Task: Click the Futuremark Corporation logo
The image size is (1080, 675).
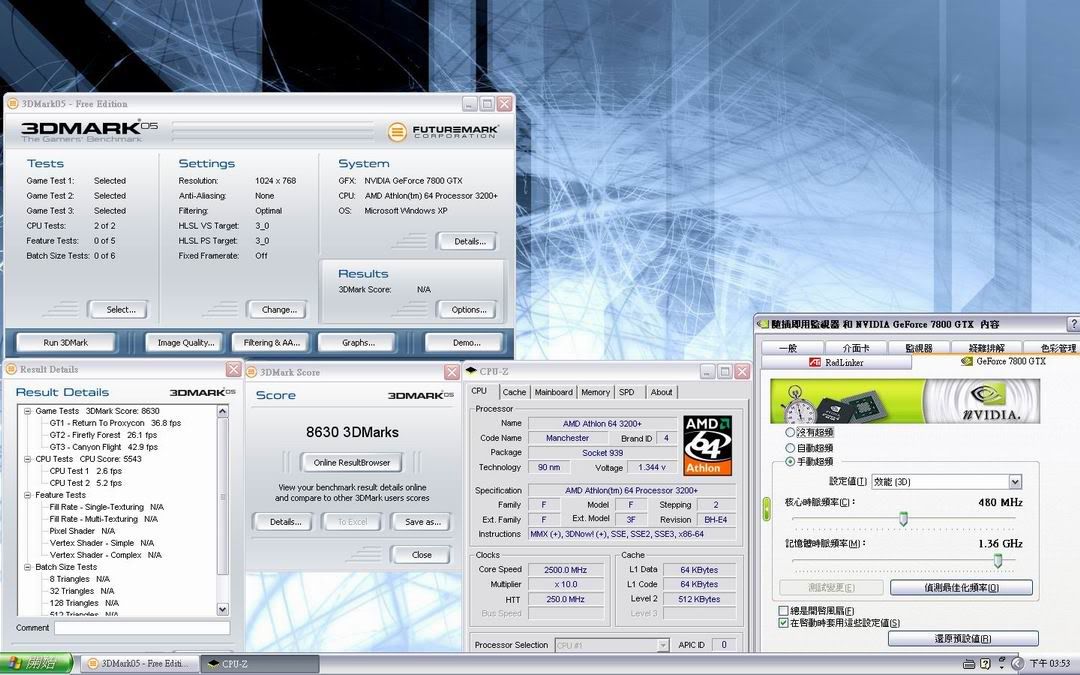Action: (442, 132)
